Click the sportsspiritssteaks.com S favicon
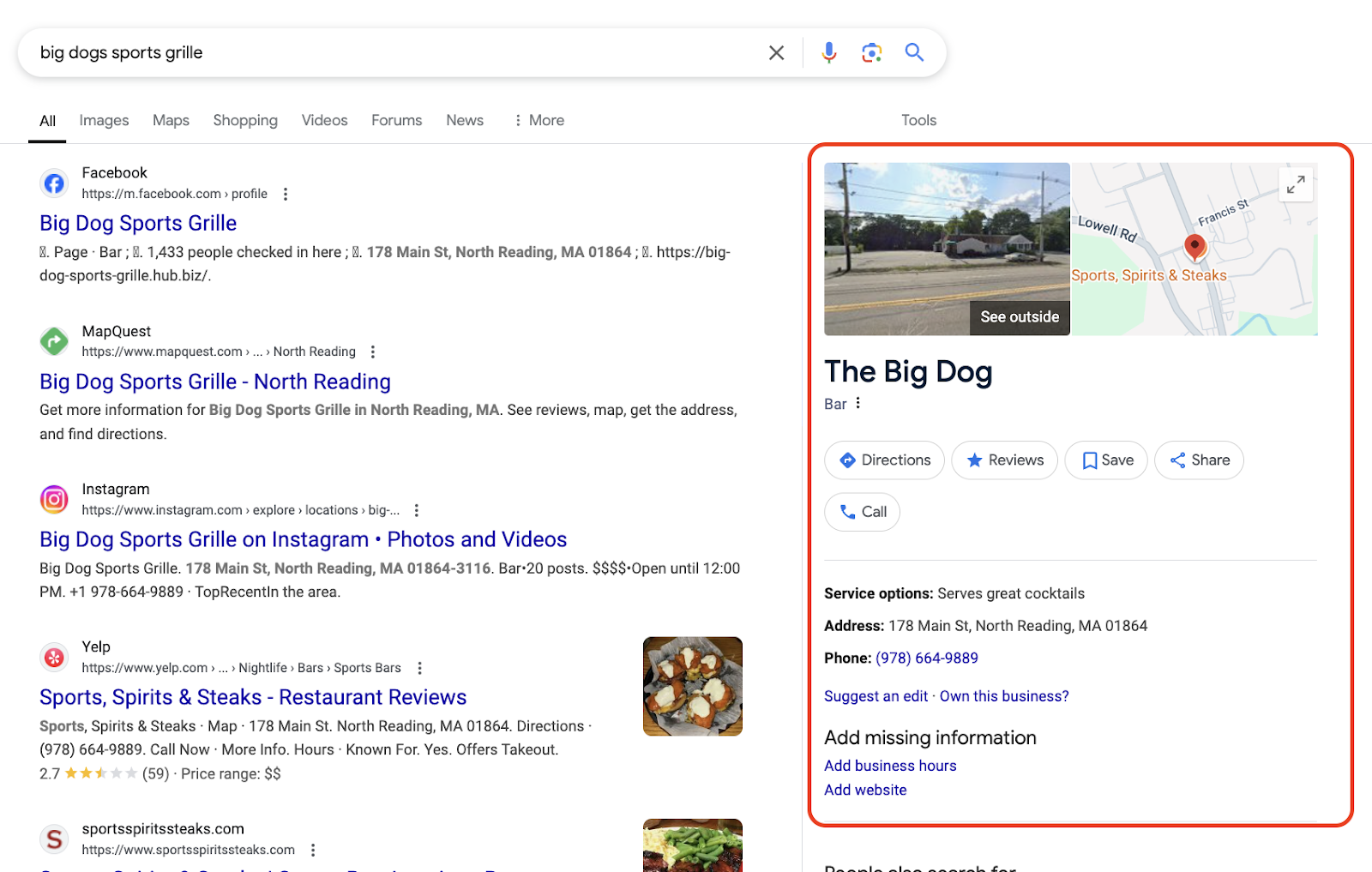The width and height of the screenshot is (1372, 872). 54,839
